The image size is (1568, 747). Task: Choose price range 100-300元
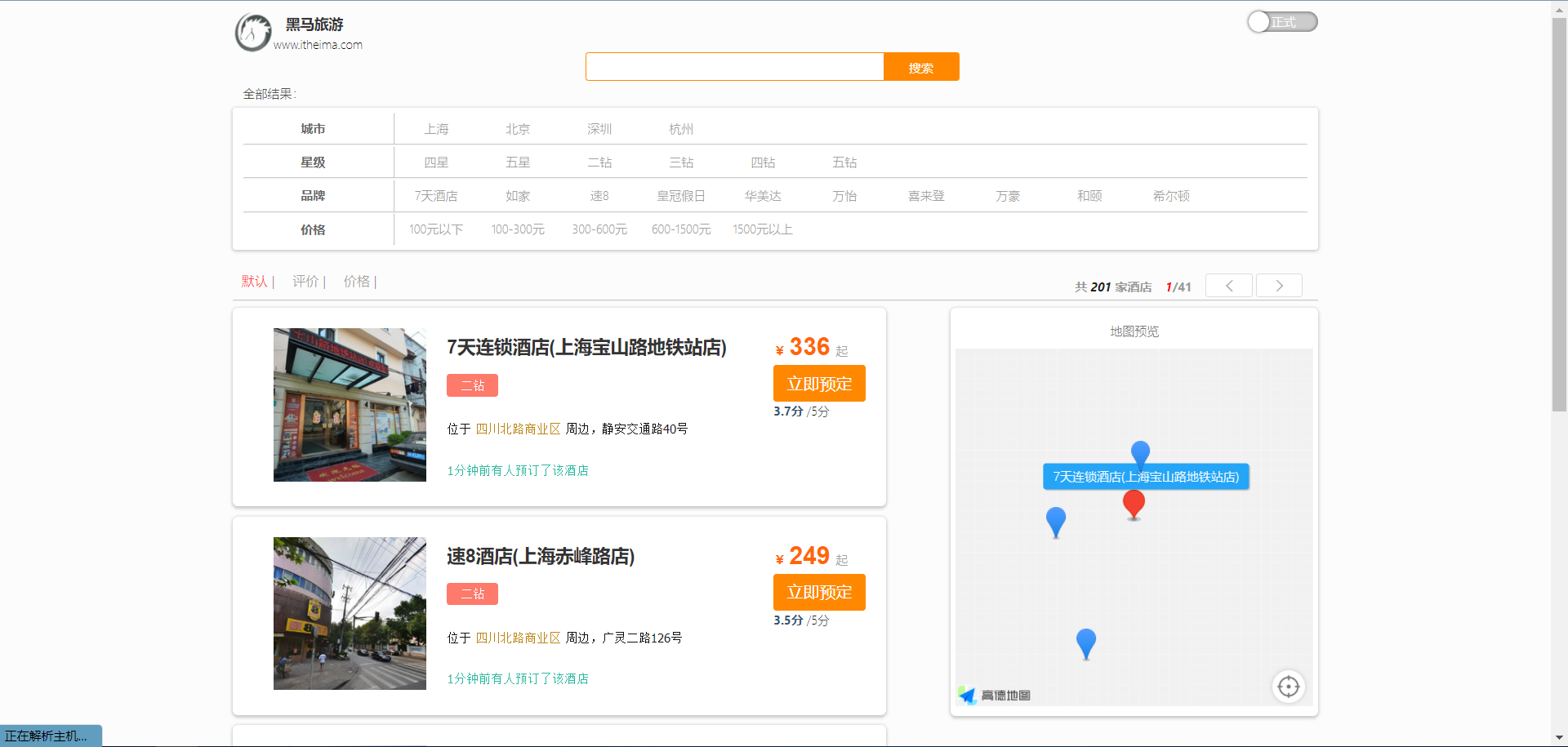coord(518,229)
